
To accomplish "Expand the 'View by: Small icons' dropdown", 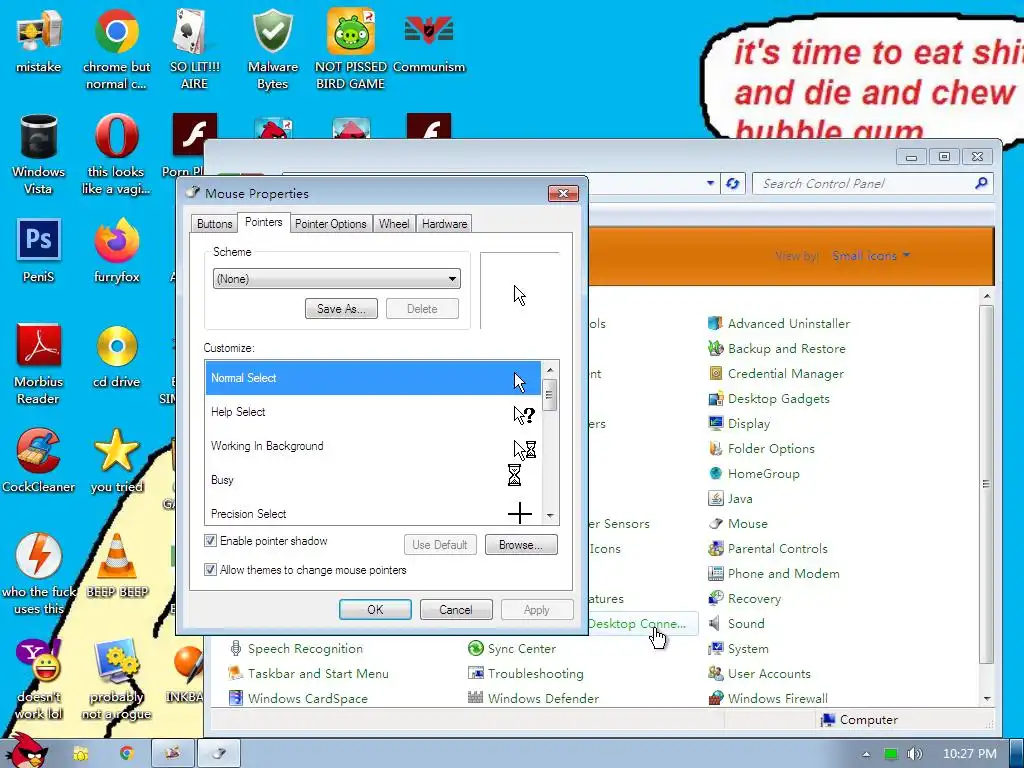I will click(x=871, y=255).
